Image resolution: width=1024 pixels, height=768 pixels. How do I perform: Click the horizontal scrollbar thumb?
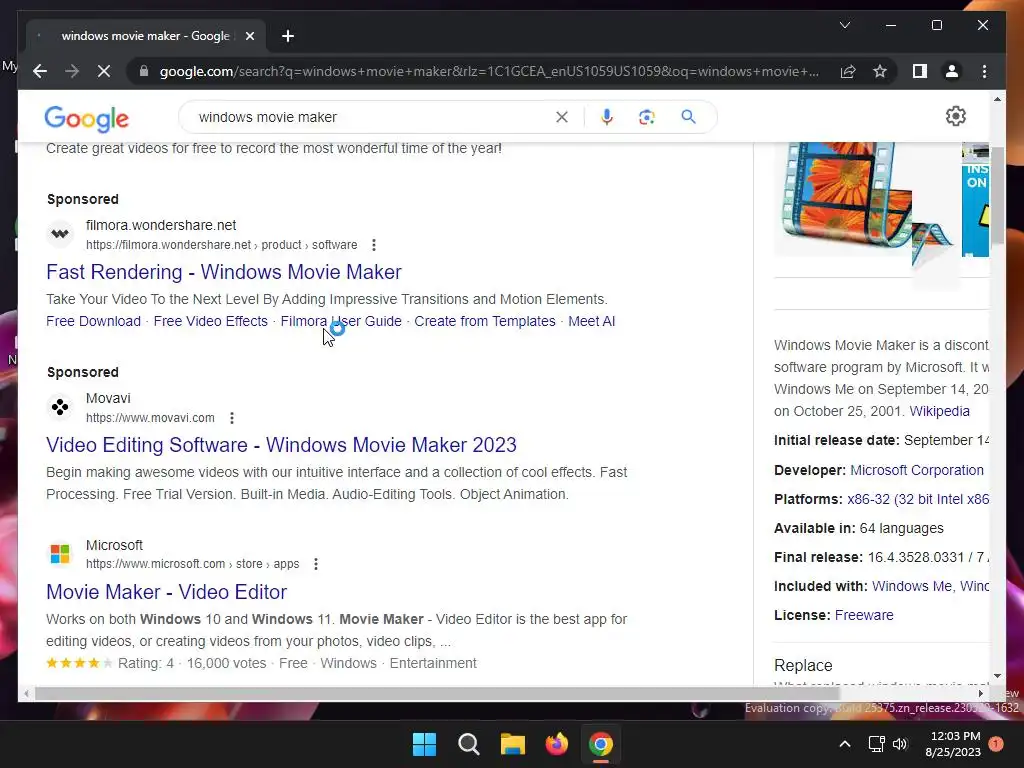(436, 694)
